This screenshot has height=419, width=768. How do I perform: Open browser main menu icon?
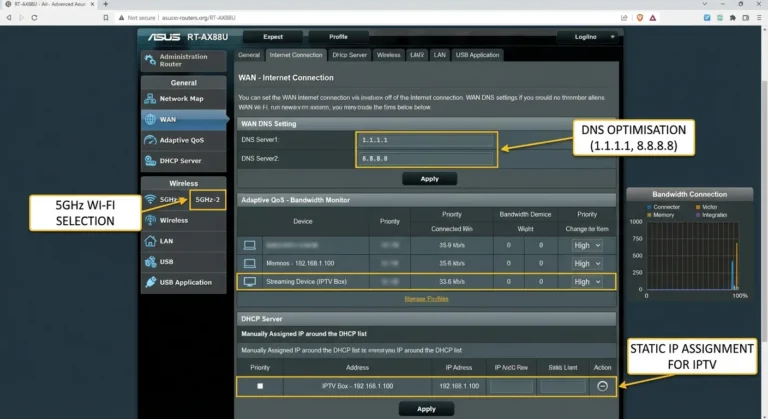tap(759, 18)
